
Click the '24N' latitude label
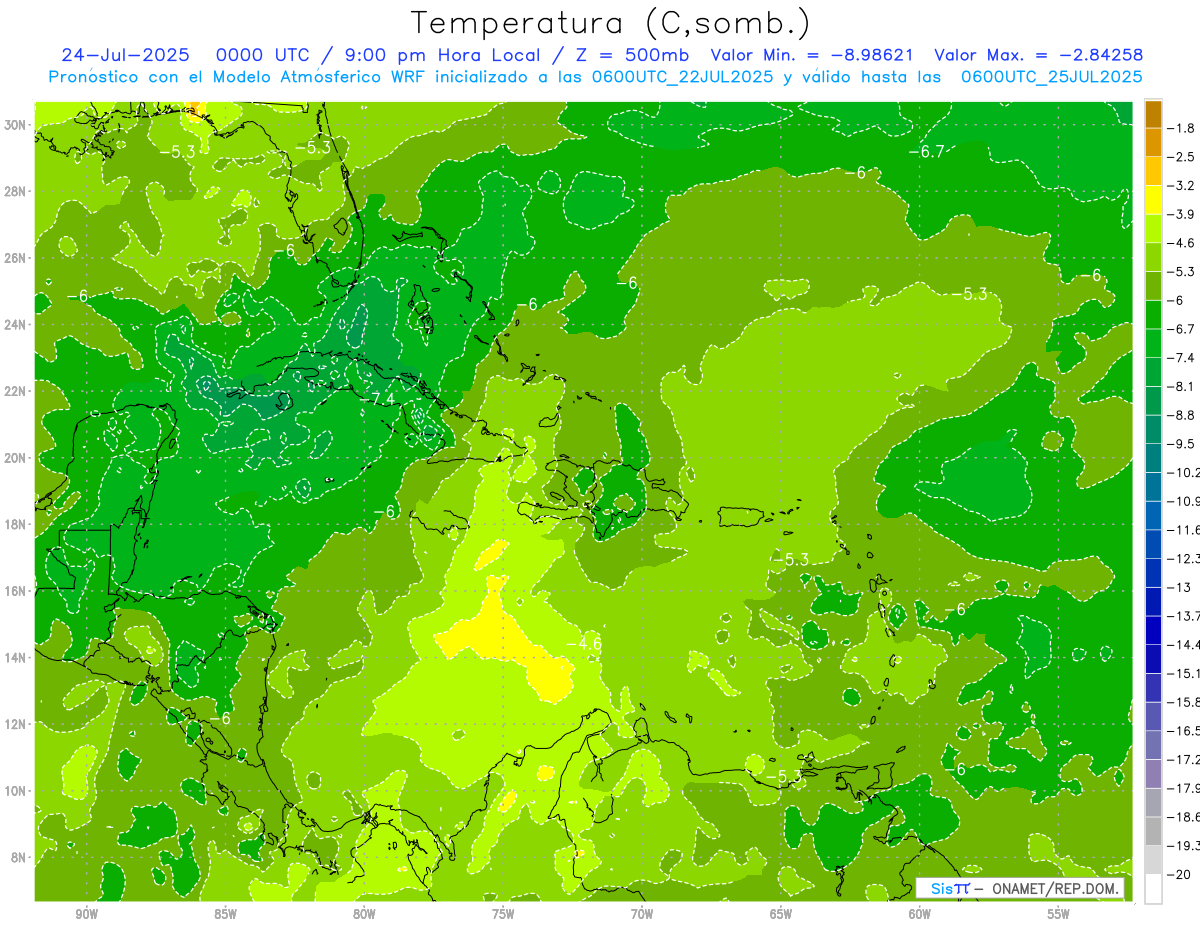tap(16, 325)
